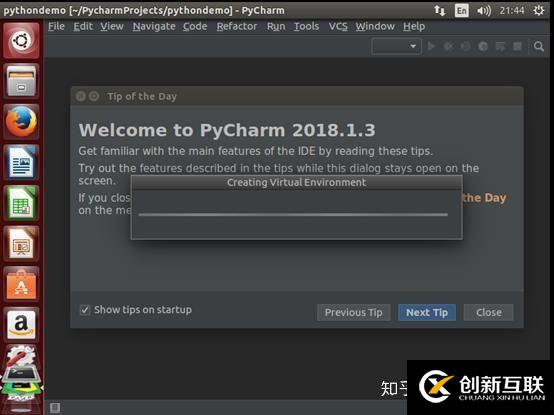The height and width of the screenshot is (415, 554).
Task: Click the Previous Tip button
Action: 354,313
